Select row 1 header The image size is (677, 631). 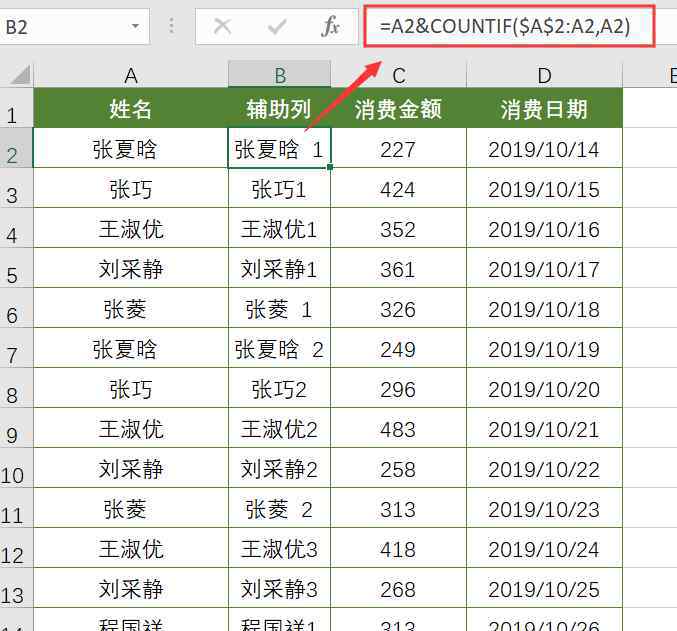[16, 108]
